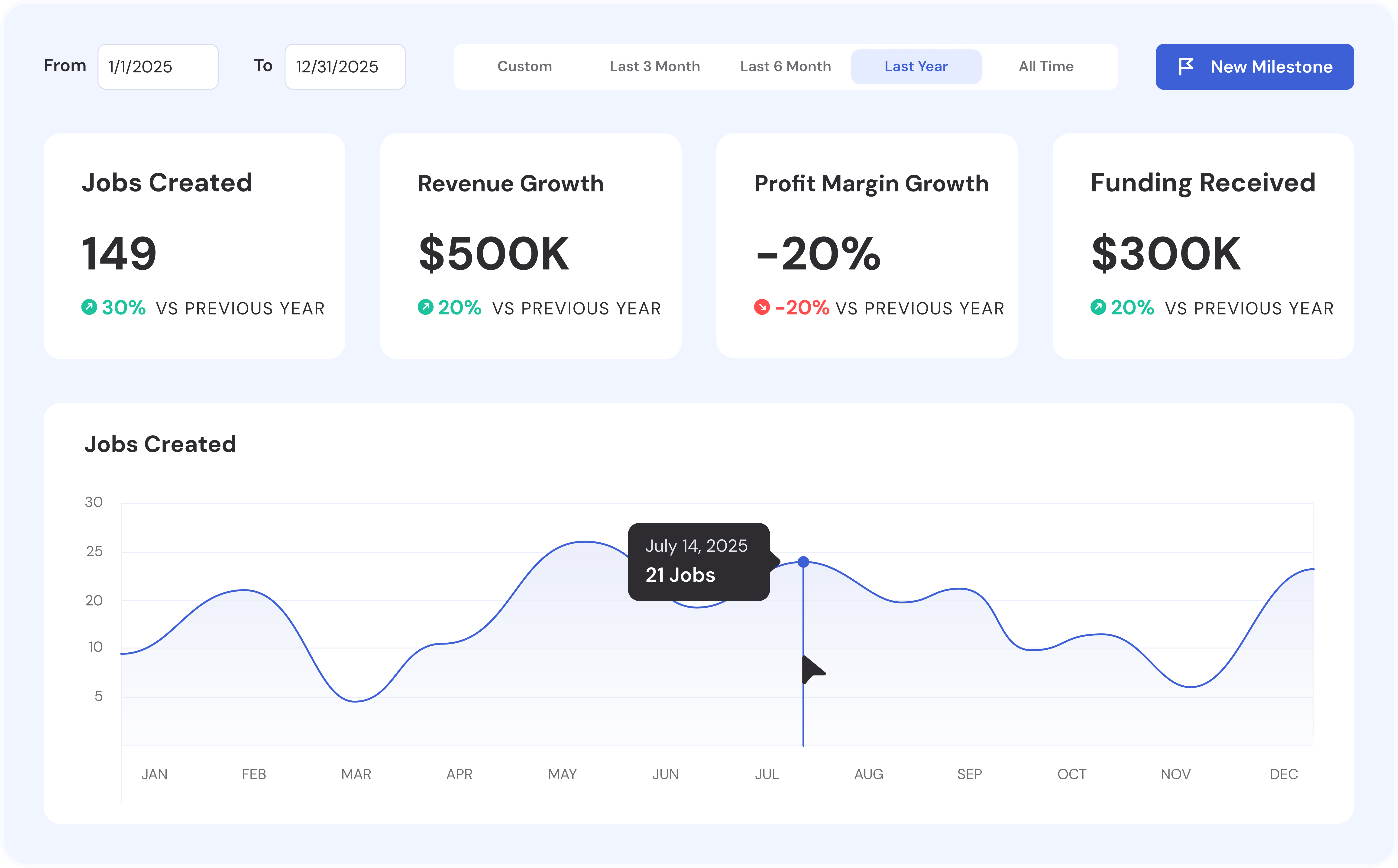Show the All Time range
Image resolution: width=1398 pixels, height=868 pixels.
(x=1046, y=67)
